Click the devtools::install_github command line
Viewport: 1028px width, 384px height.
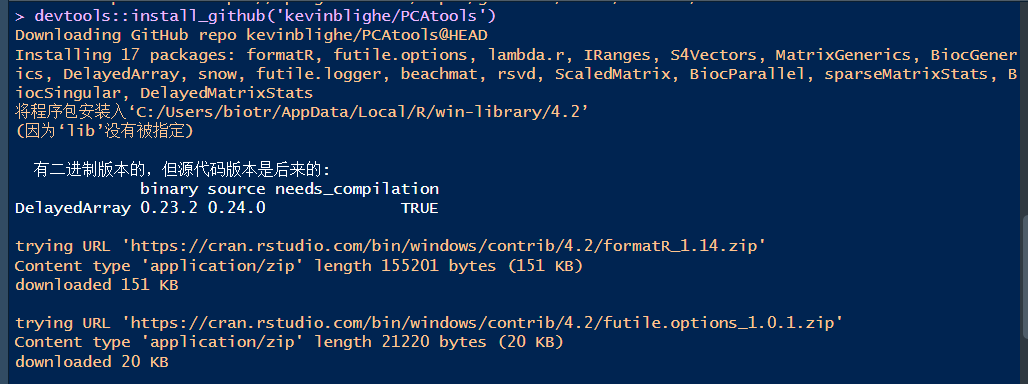click(256, 15)
